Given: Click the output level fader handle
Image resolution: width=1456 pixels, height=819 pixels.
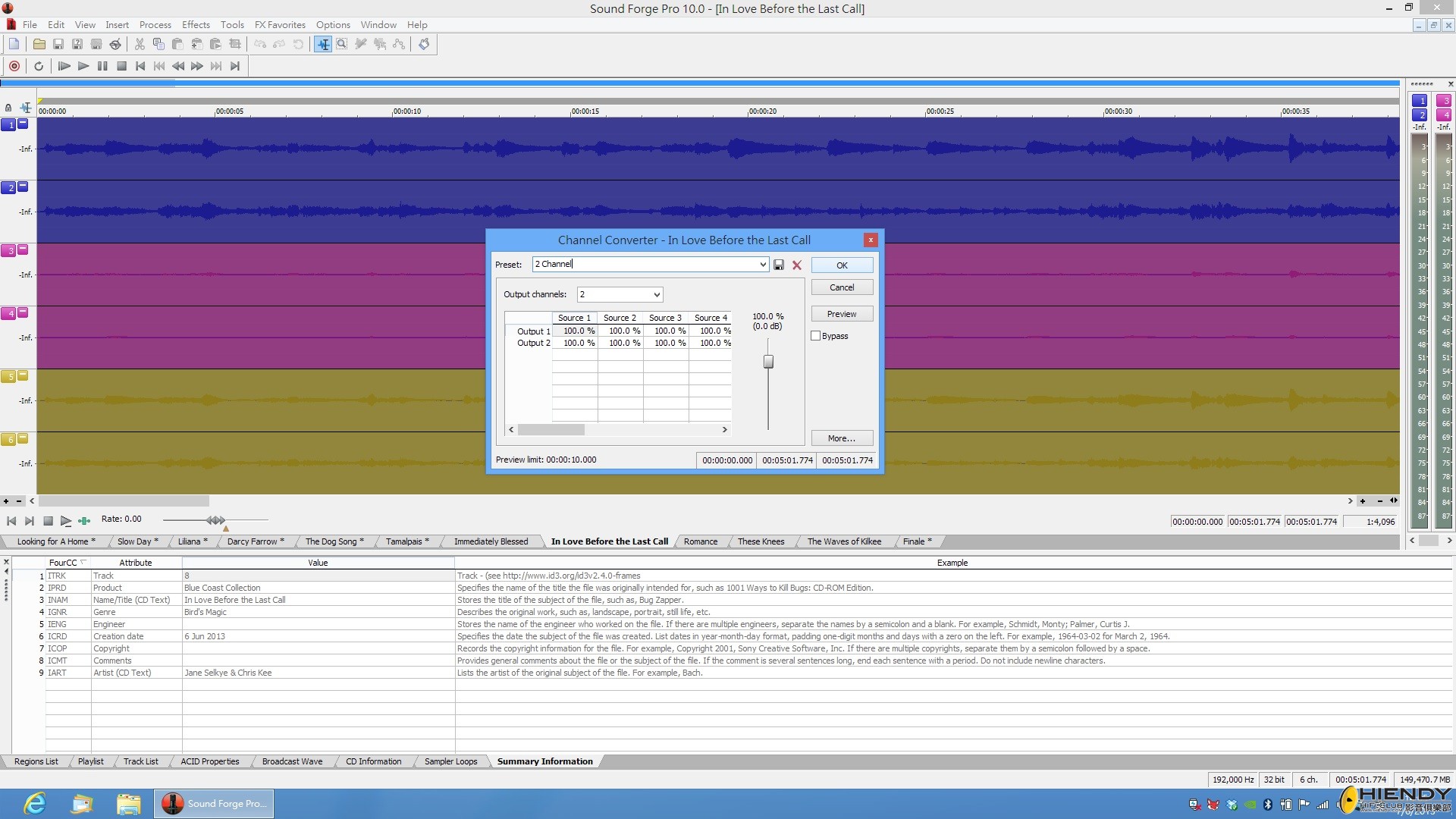Looking at the screenshot, I should [x=768, y=362].
